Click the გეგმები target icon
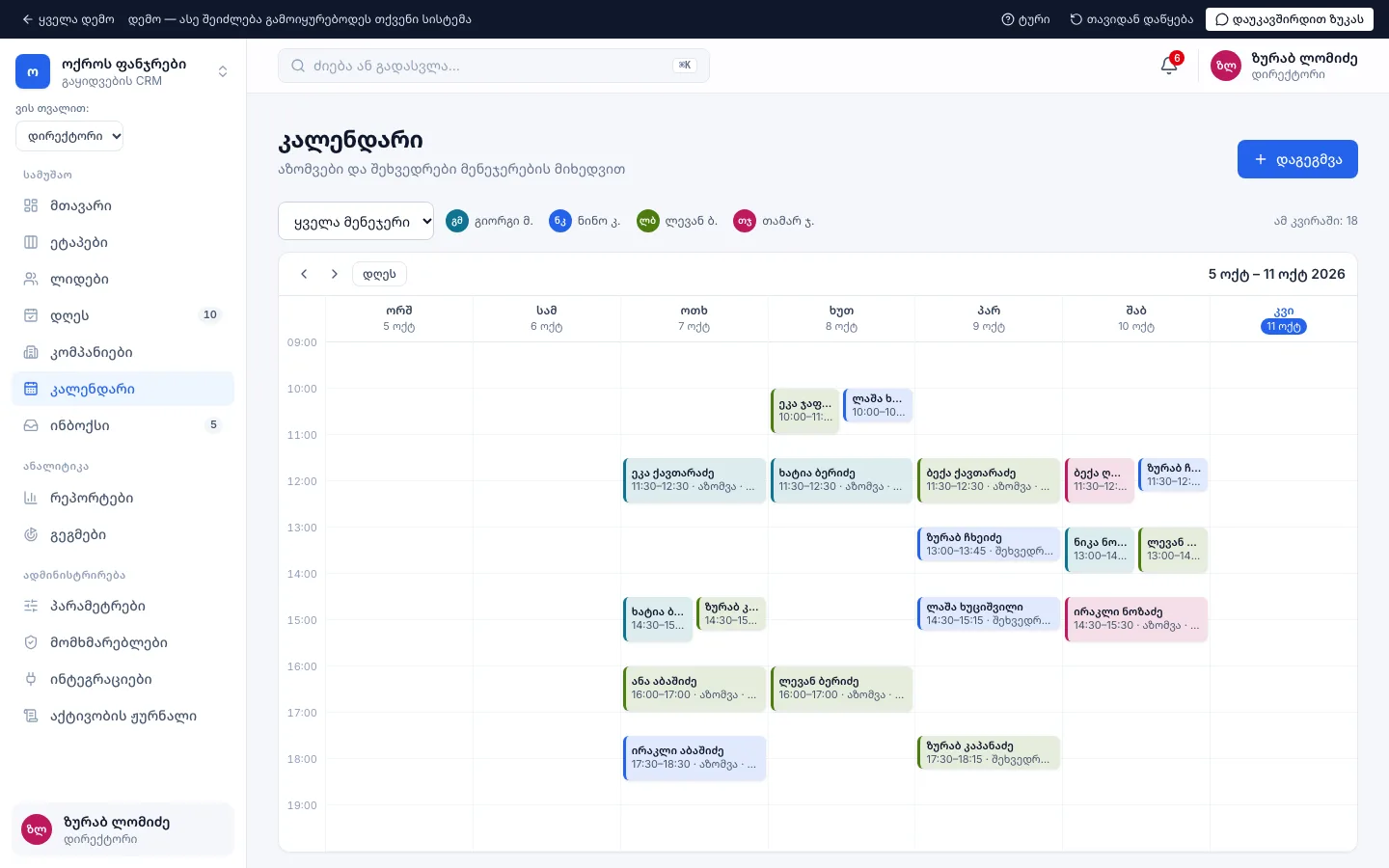 (31, 534)
